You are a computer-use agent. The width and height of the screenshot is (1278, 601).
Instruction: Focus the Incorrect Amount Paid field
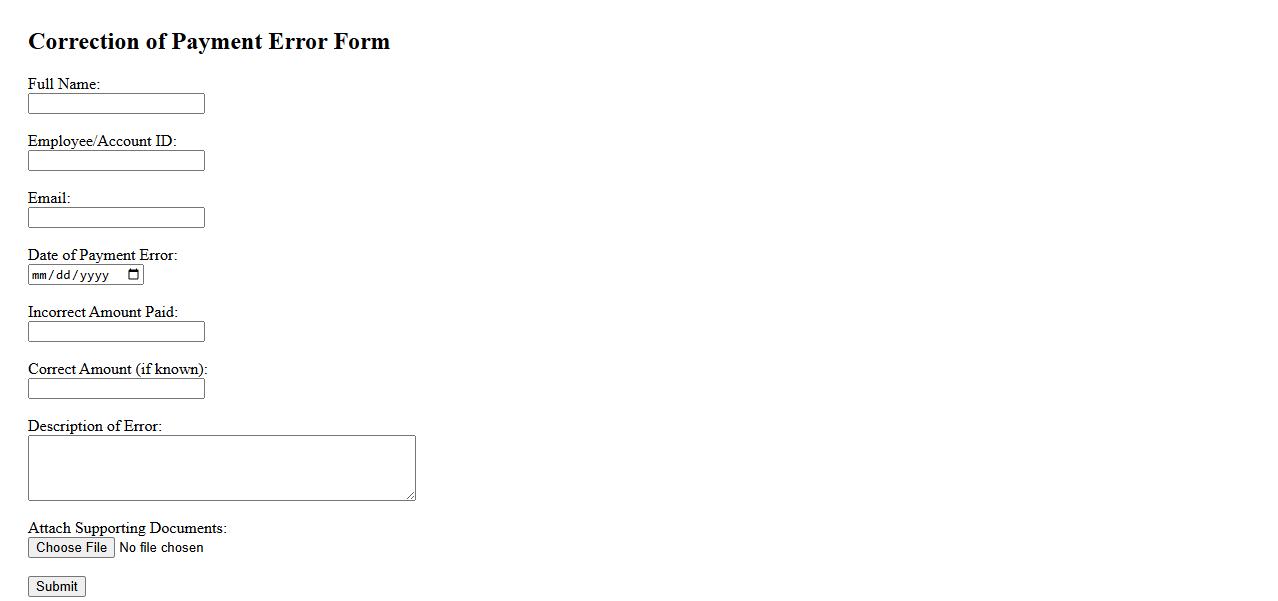click(116, 332)
